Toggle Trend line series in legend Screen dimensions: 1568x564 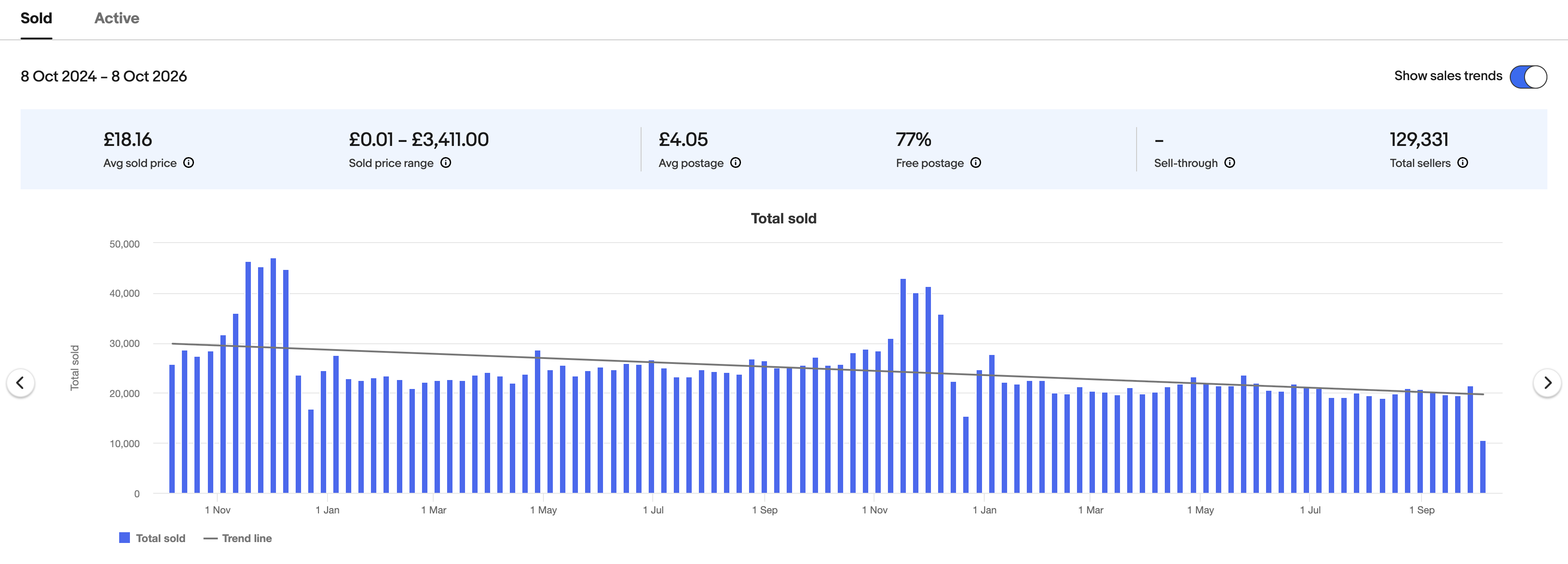click(237, 538)
